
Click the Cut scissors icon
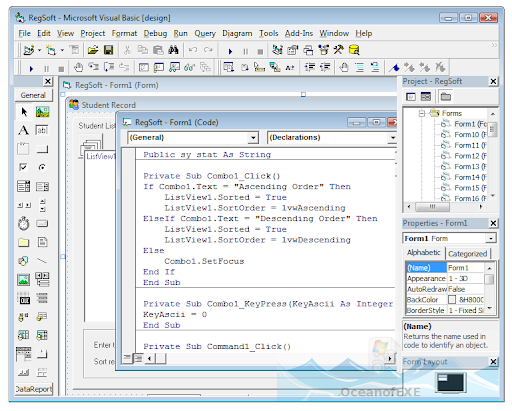[127, 50]
